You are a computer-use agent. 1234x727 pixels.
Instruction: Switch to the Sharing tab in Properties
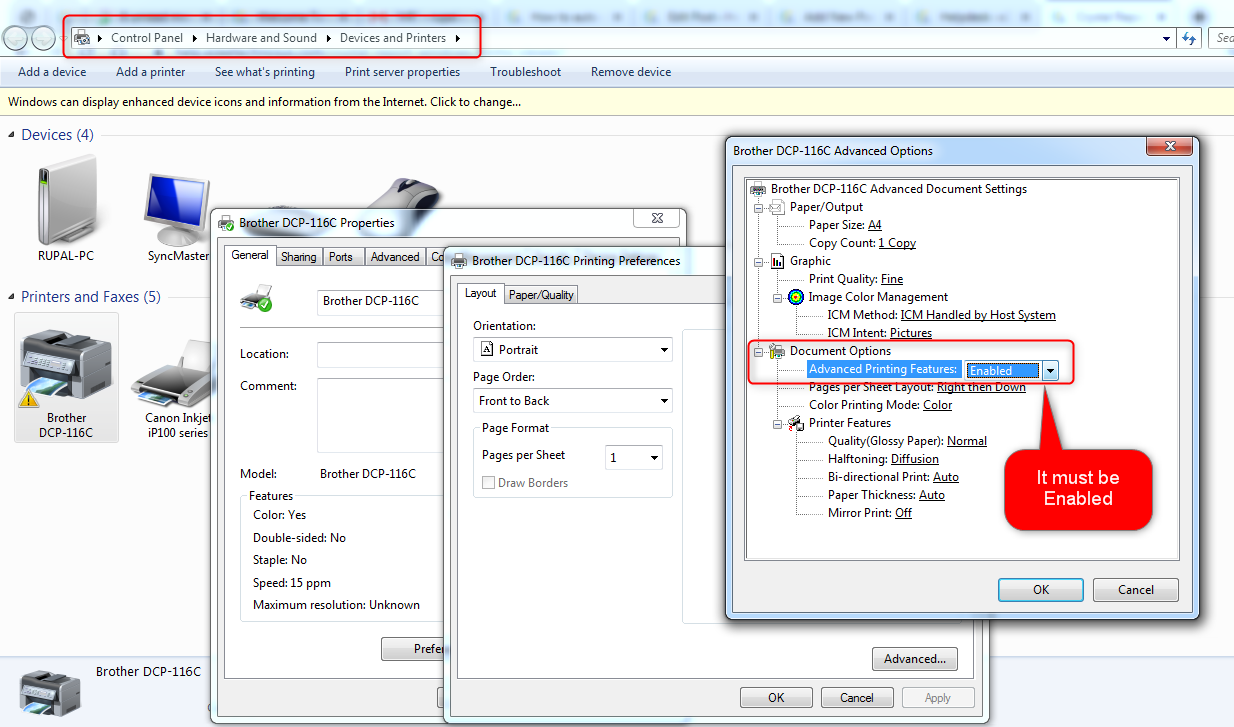coord(298,257)
